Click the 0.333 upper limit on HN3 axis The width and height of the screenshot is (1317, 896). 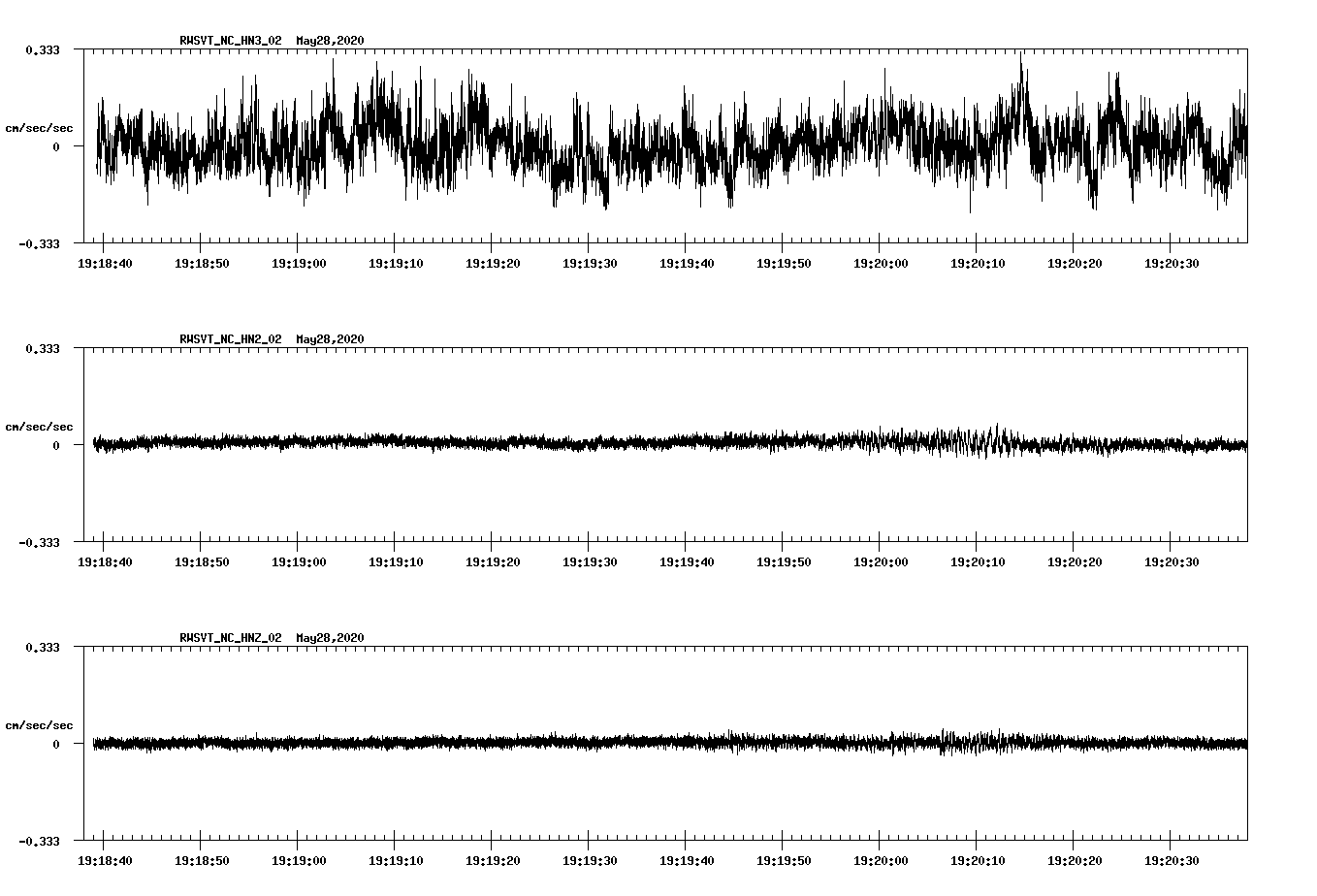point(43,49)
